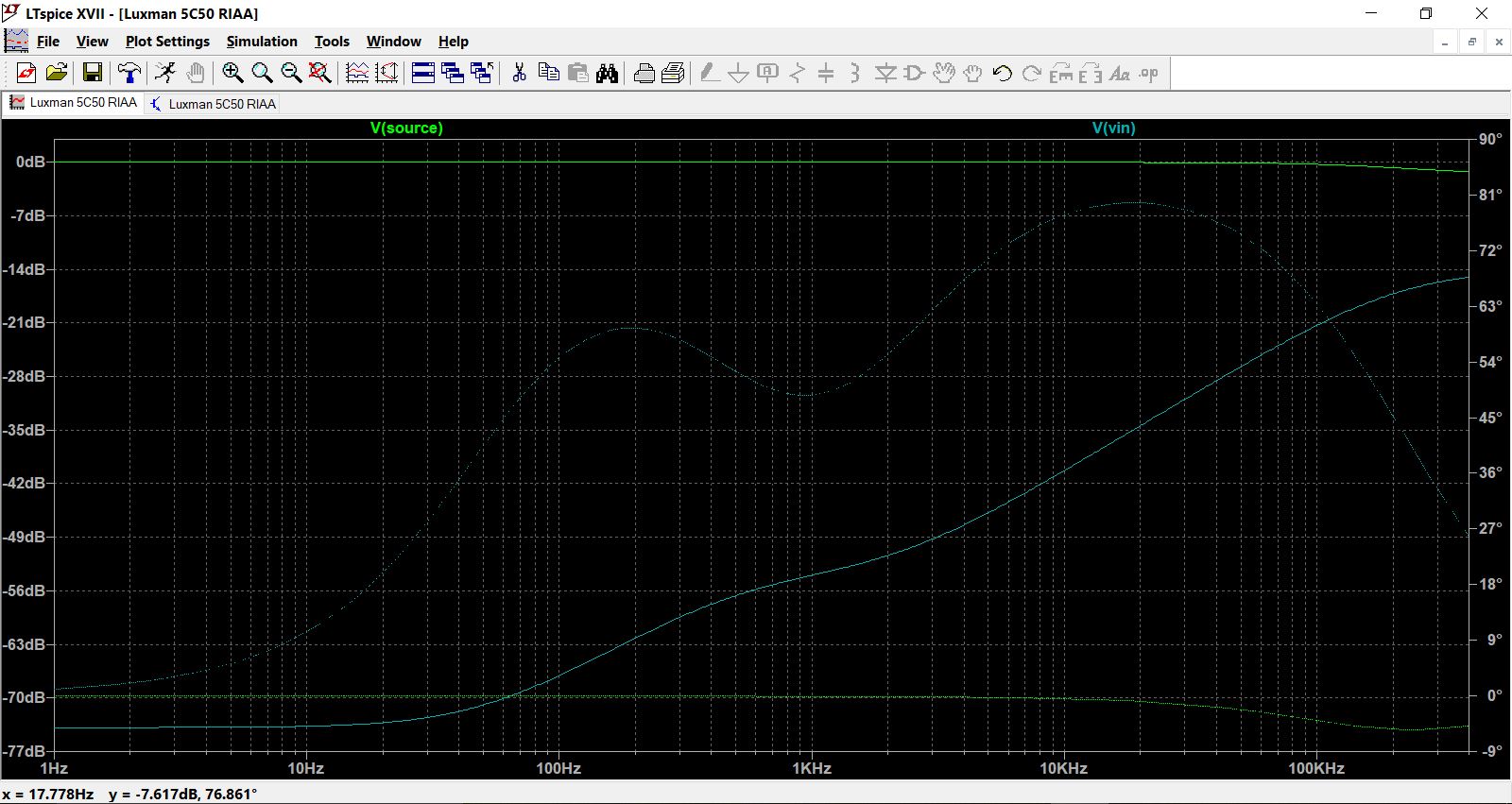The width and height of the screenshot is (1512, 804).
Task: Click the Drag closed-hand icon
Action: 972,73
